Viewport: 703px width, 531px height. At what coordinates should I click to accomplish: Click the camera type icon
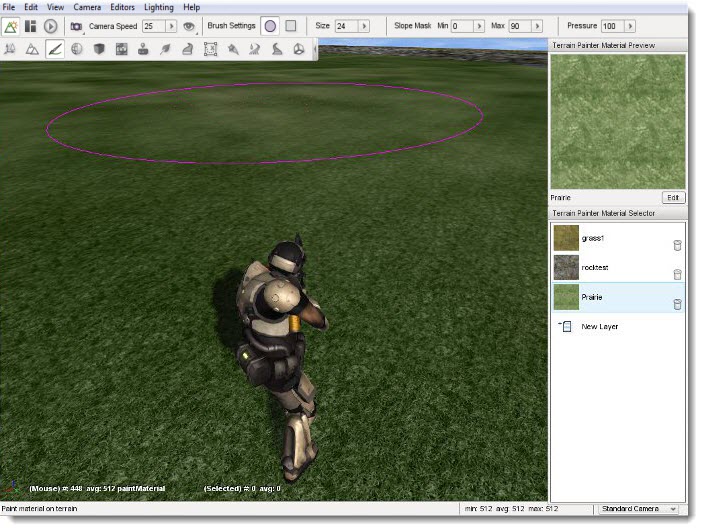pos(76,26)
